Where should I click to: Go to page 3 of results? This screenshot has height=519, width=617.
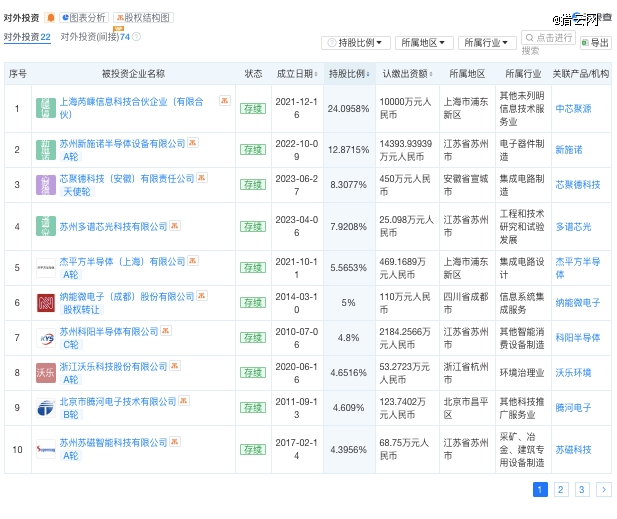tap(582, 489)
